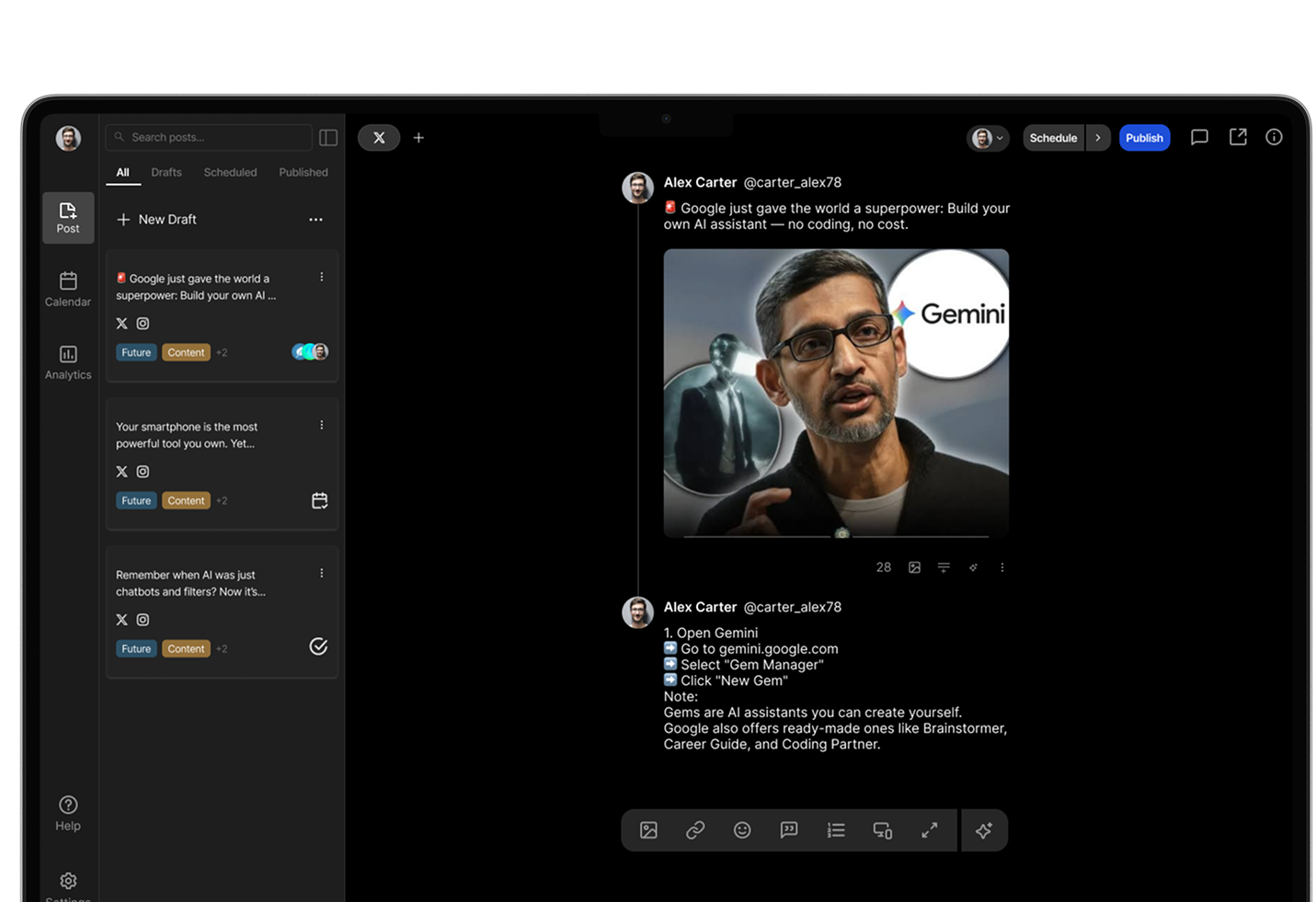Viewport: 1316px width, 902px height.
Task: Click the insert image icon in bottom toolbar
Action: (648, 830)
